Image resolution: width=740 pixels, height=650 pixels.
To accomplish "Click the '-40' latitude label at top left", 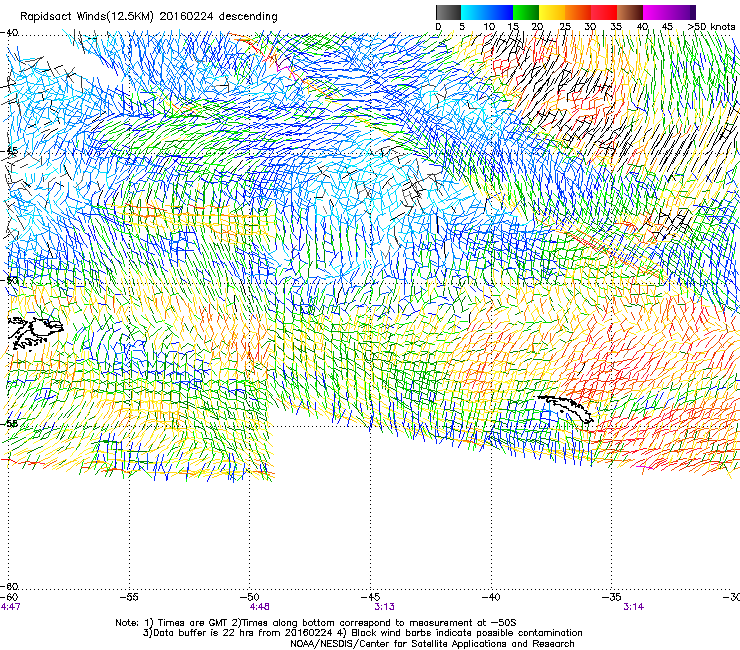I will 9,32.
